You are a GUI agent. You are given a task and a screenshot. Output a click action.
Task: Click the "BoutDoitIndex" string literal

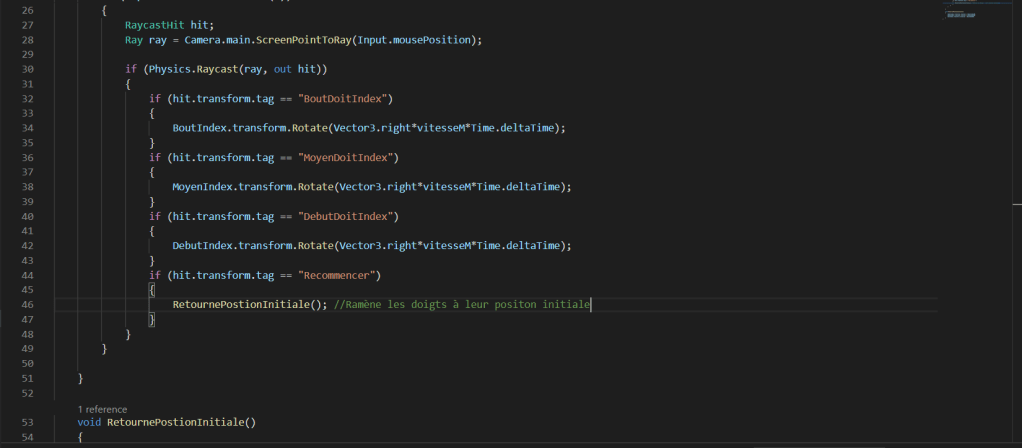point(336,99)
